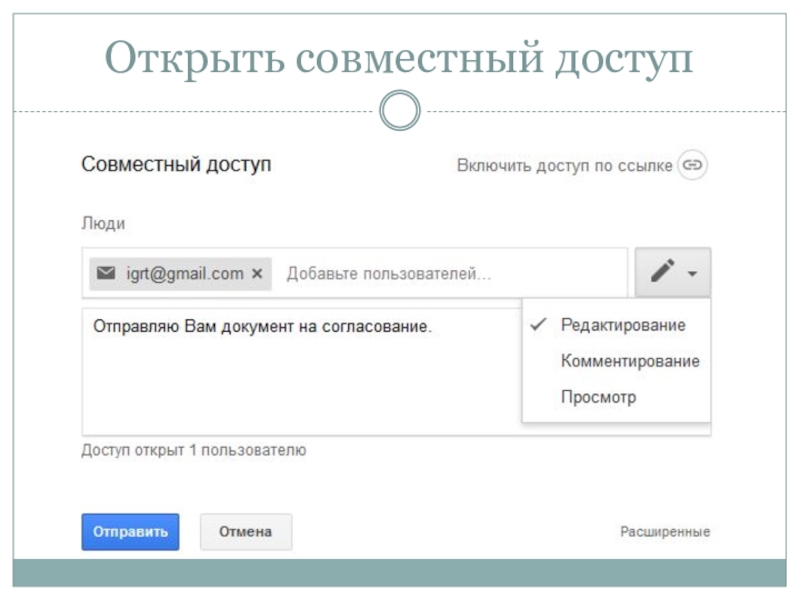800x600 pixels.
Task: Pick Просмотр access option
Action: tap(598, 397)
